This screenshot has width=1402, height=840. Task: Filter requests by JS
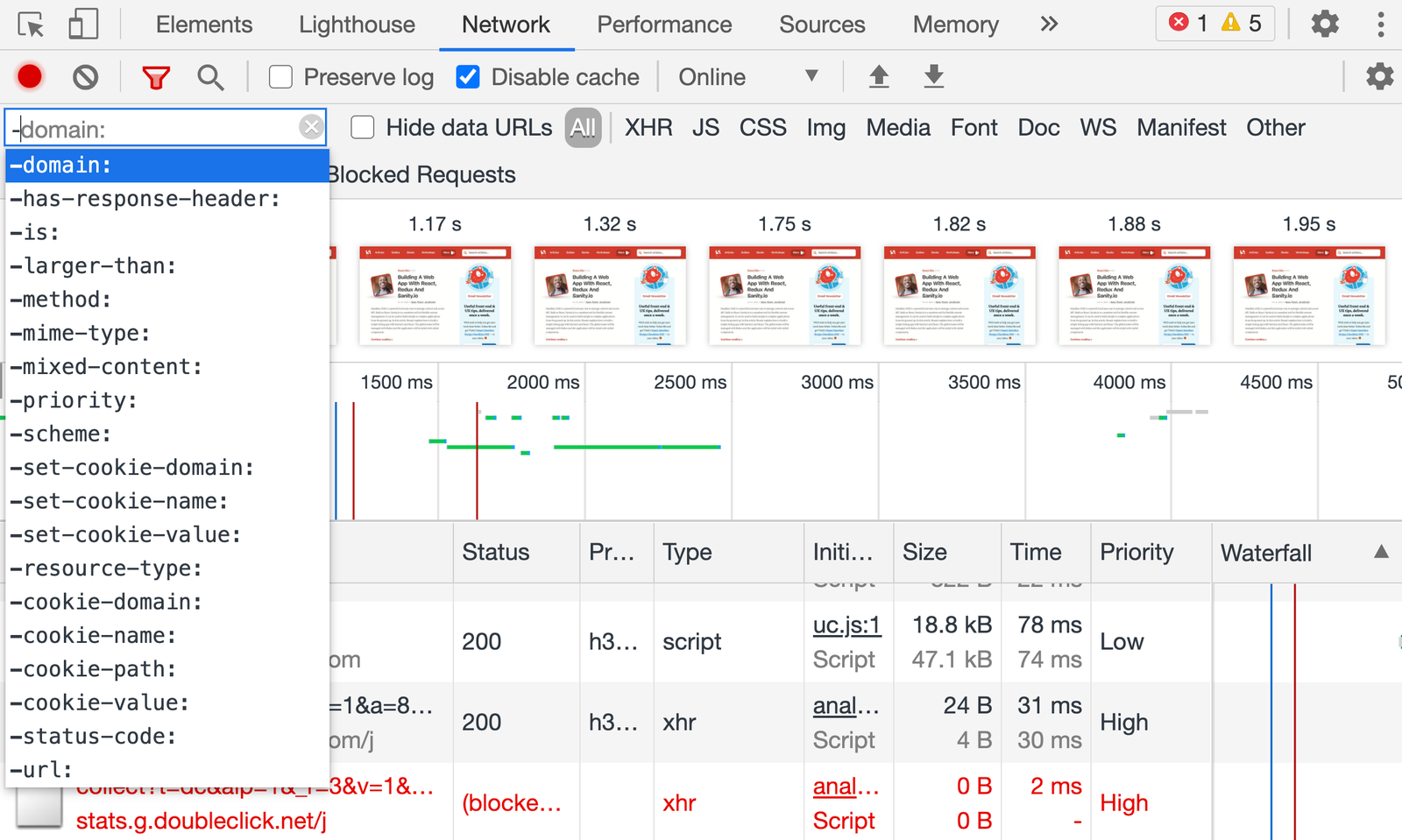[x=705, y=128]
